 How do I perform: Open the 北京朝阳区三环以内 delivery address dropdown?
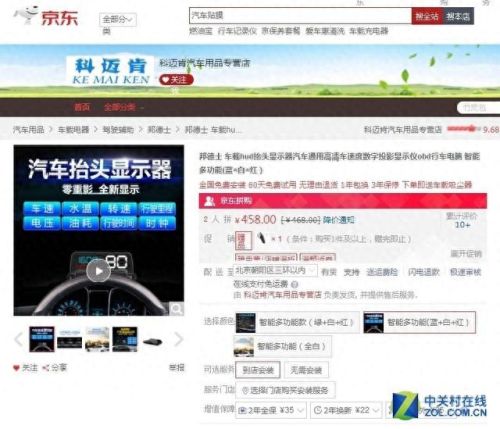pyautogui.click(x=275, y=270)
